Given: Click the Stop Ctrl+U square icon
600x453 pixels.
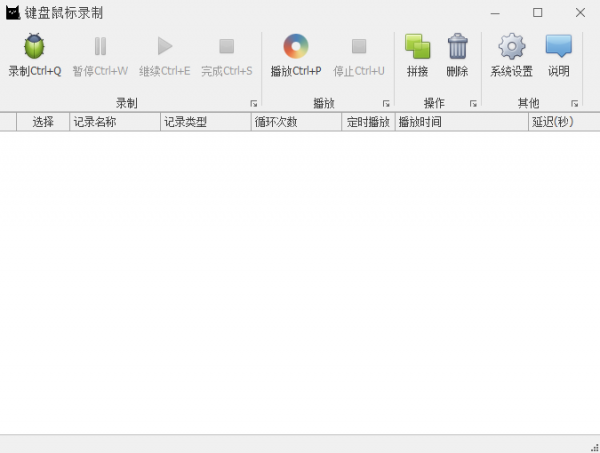Looking at the screenshot, I should point(359,46).
